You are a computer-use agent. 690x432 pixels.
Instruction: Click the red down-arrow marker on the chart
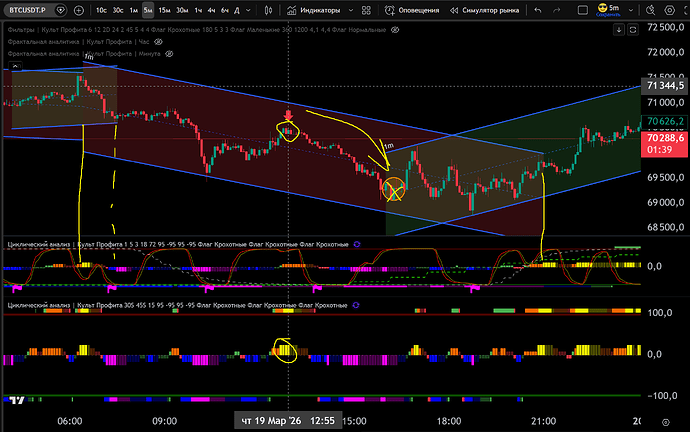click(288, 117)
